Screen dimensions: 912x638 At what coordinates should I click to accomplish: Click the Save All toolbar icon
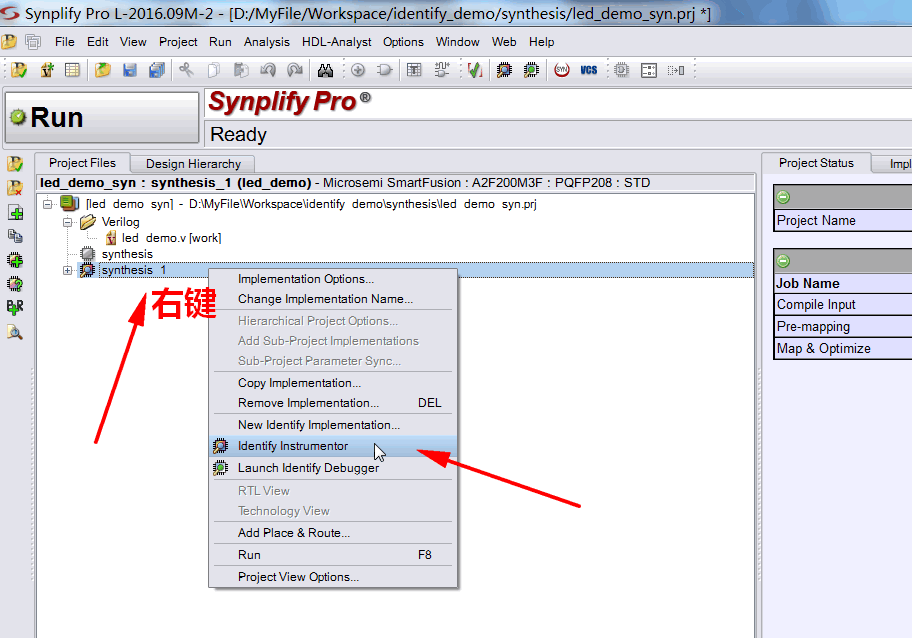[x=156, y=70]
